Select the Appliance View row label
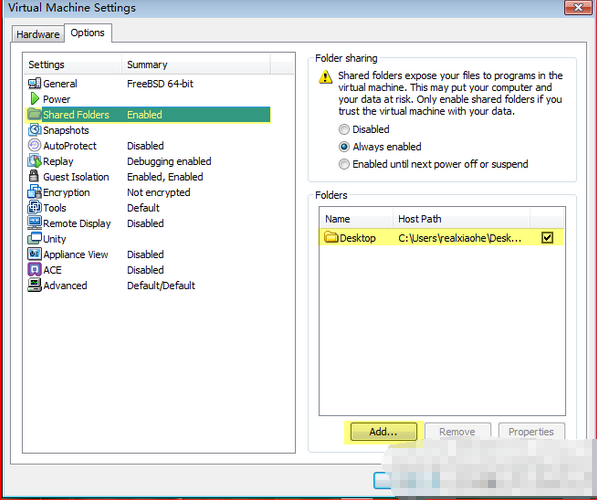This screenshot has height=500, width=597. click(76, 254)
